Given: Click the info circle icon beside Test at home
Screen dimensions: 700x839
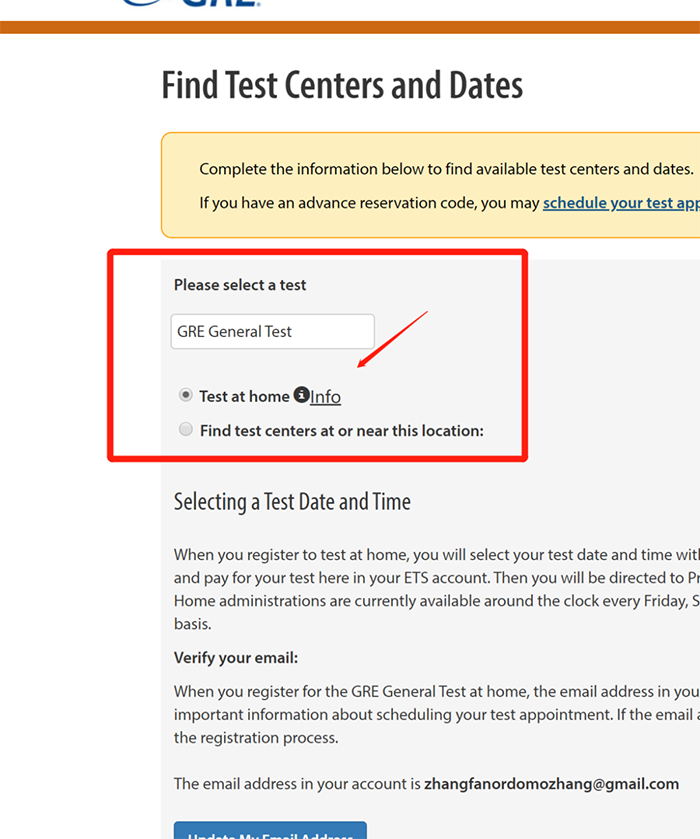Looking at the screenshot, I should pyautogui.click(x=301, y=395).
